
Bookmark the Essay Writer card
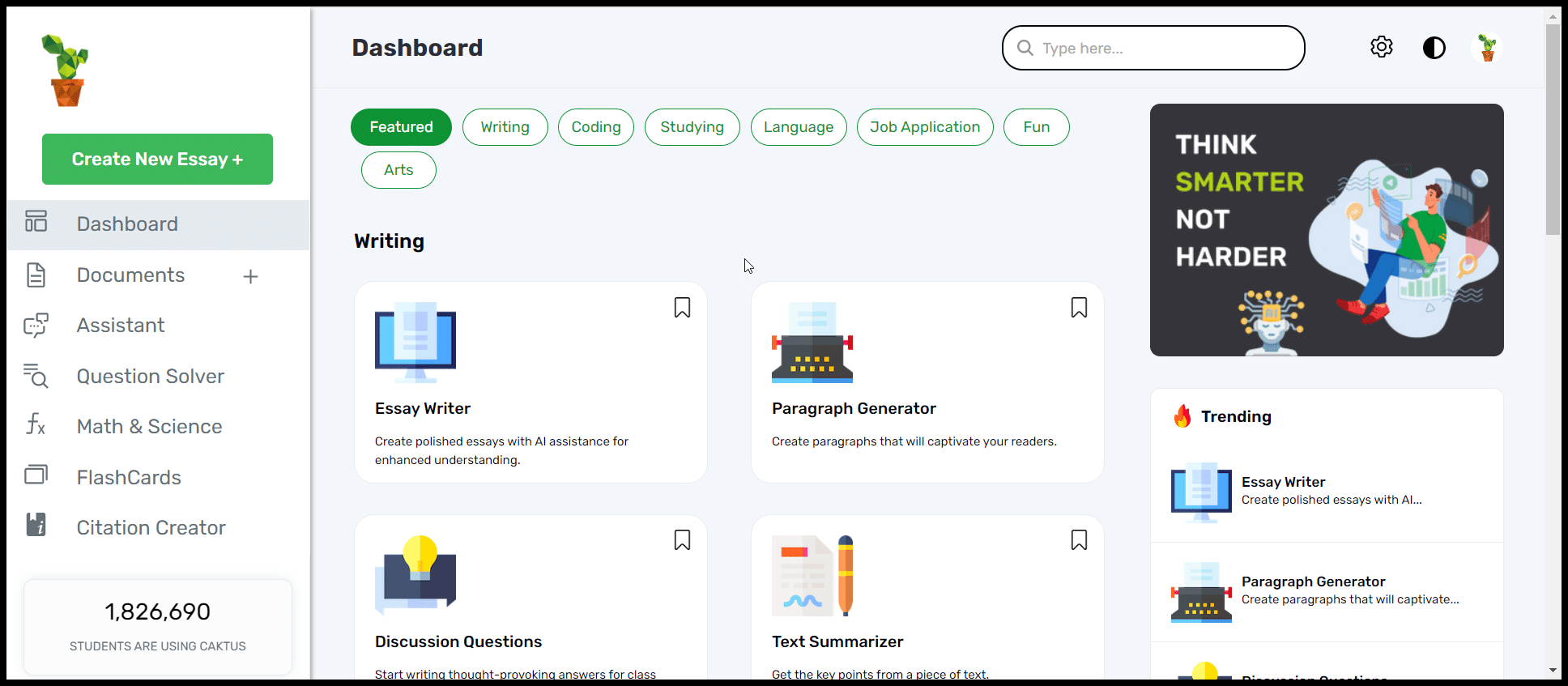tap(682, 308)
